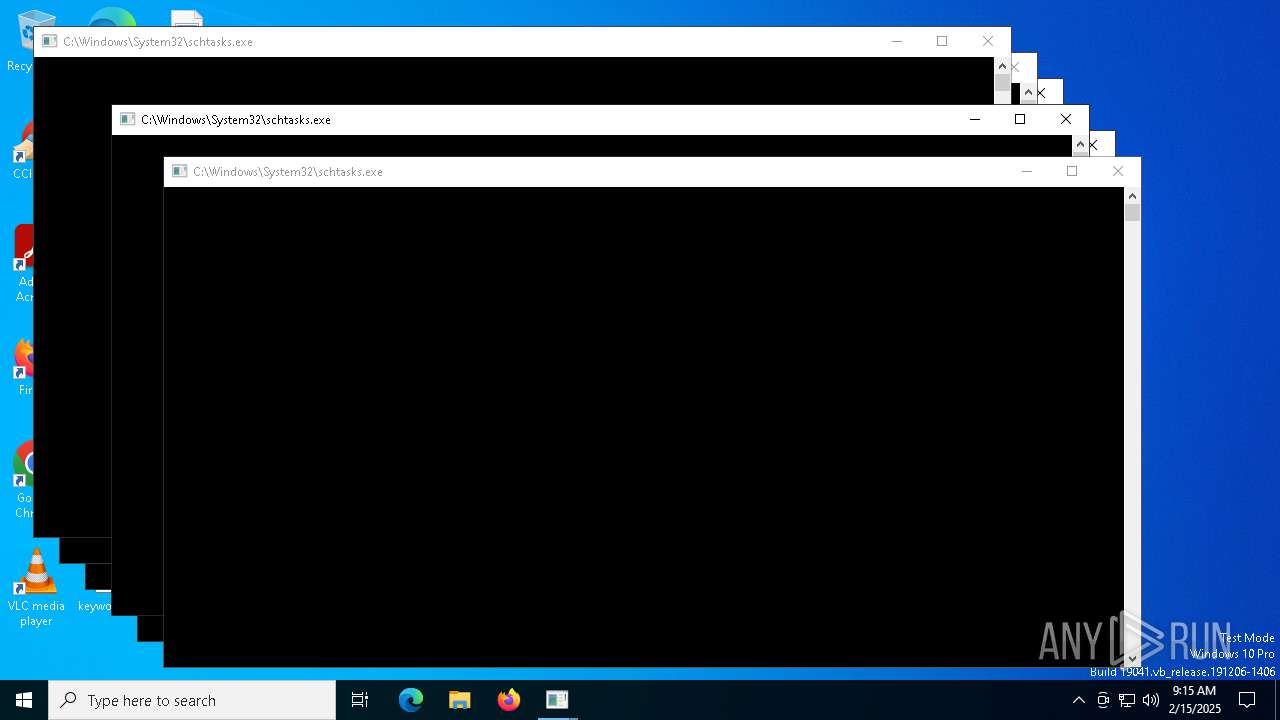Open the Google Chrome desktop shortcut

click(x=22, y=480)
